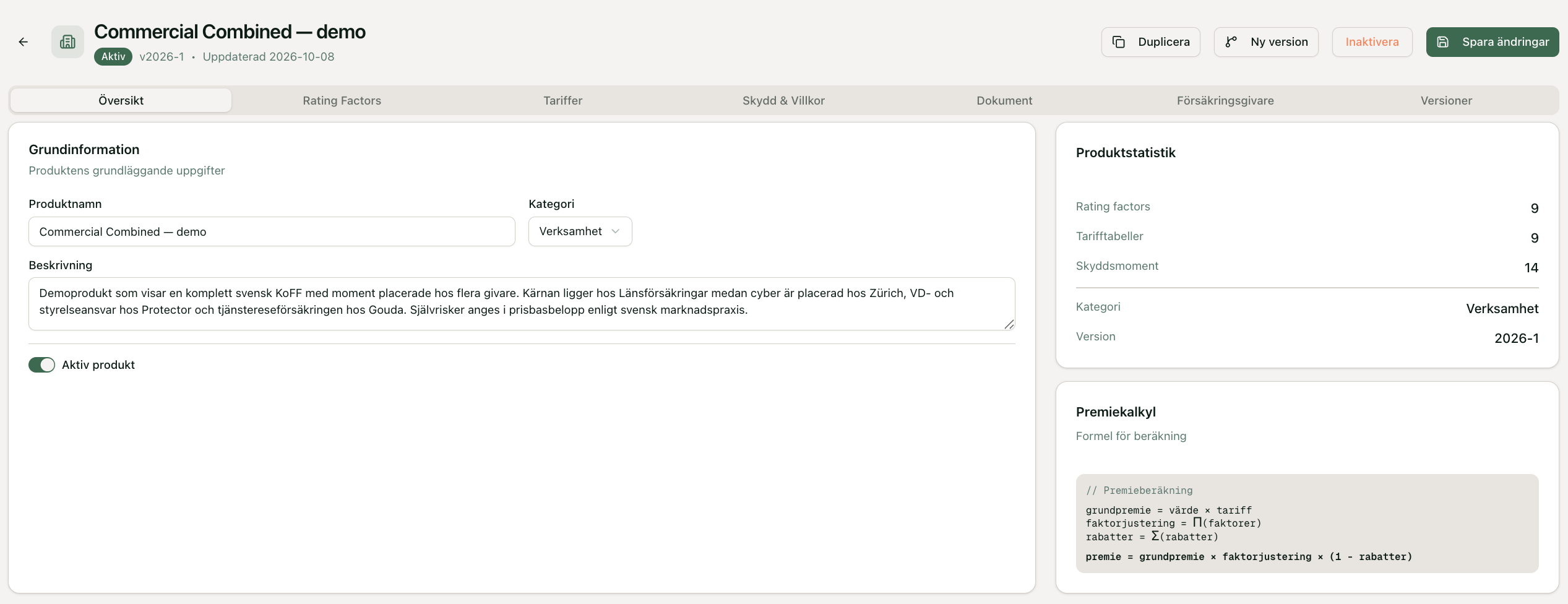The width and height of the screenshot is (1568, 604).
Task: Toggle the Aktiv produkt switch
Action: point(41,365)
